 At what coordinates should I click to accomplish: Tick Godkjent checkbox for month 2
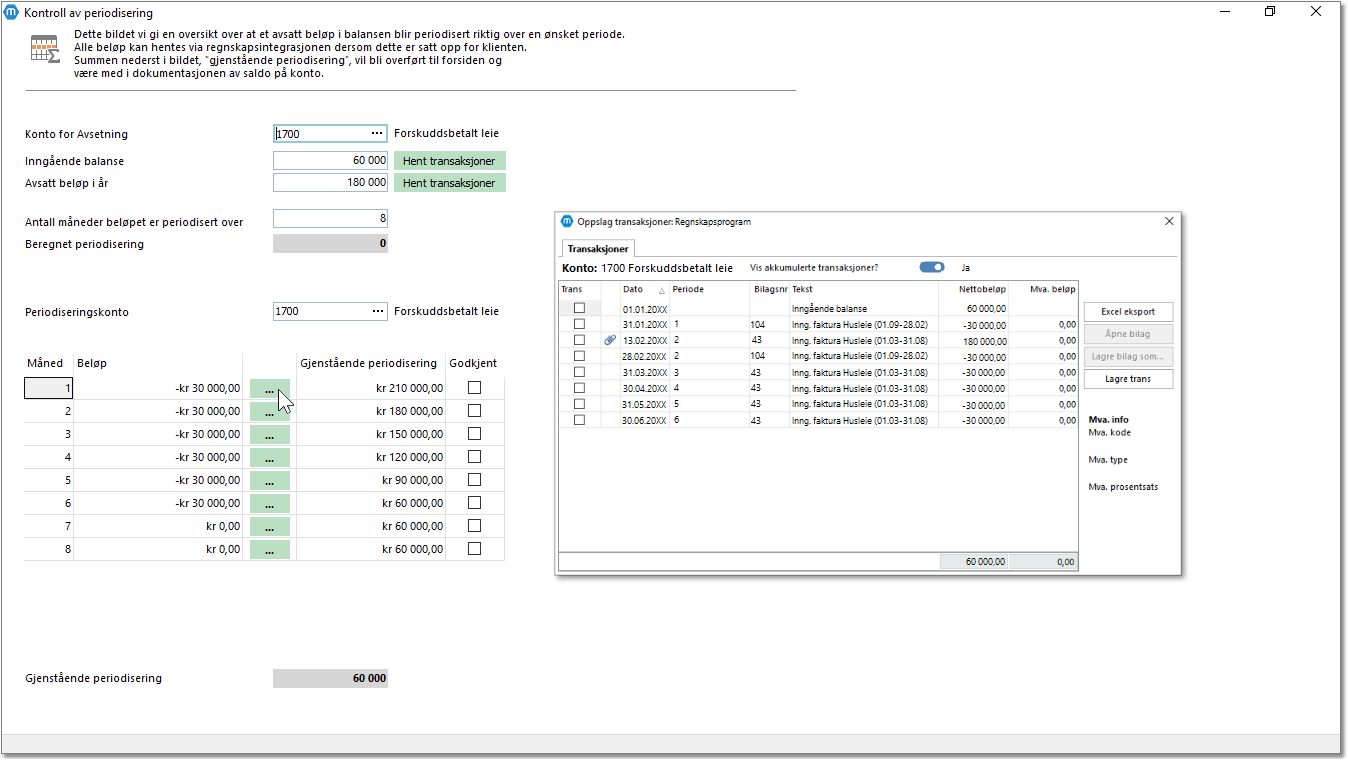[x=474, y=411]
